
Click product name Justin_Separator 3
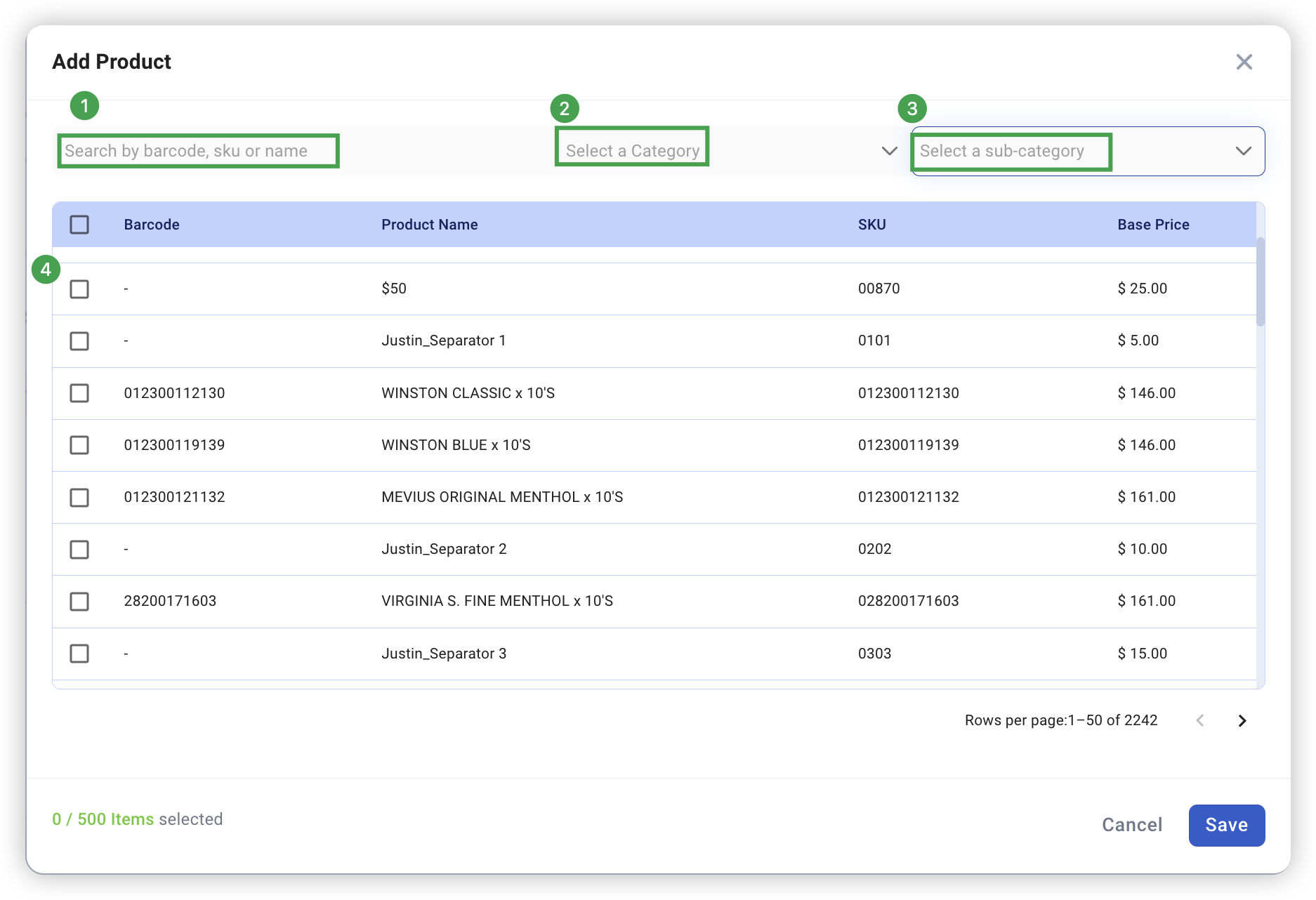[444, 654]
